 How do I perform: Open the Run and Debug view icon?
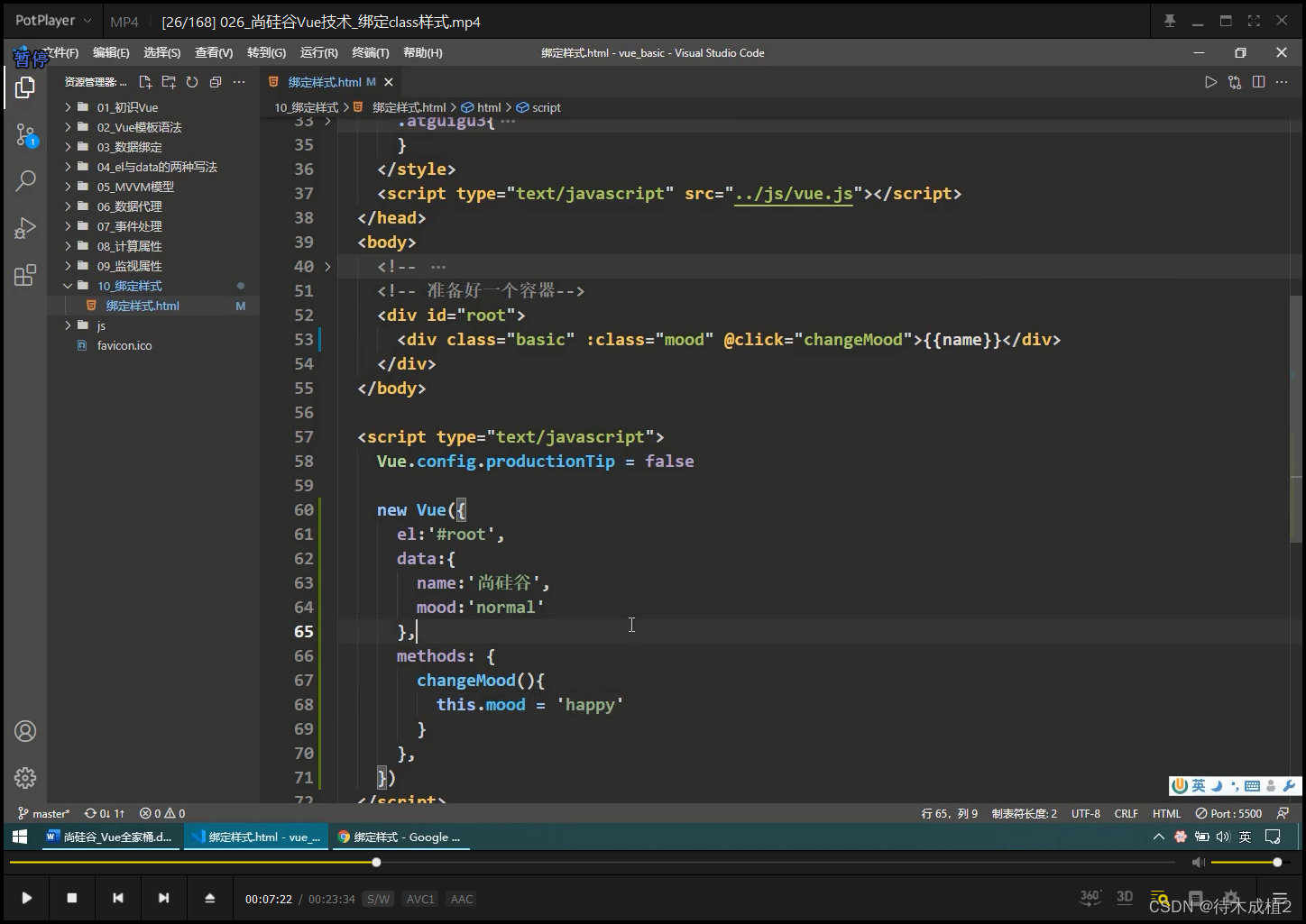pyautogui.click(x=25, y=228)
